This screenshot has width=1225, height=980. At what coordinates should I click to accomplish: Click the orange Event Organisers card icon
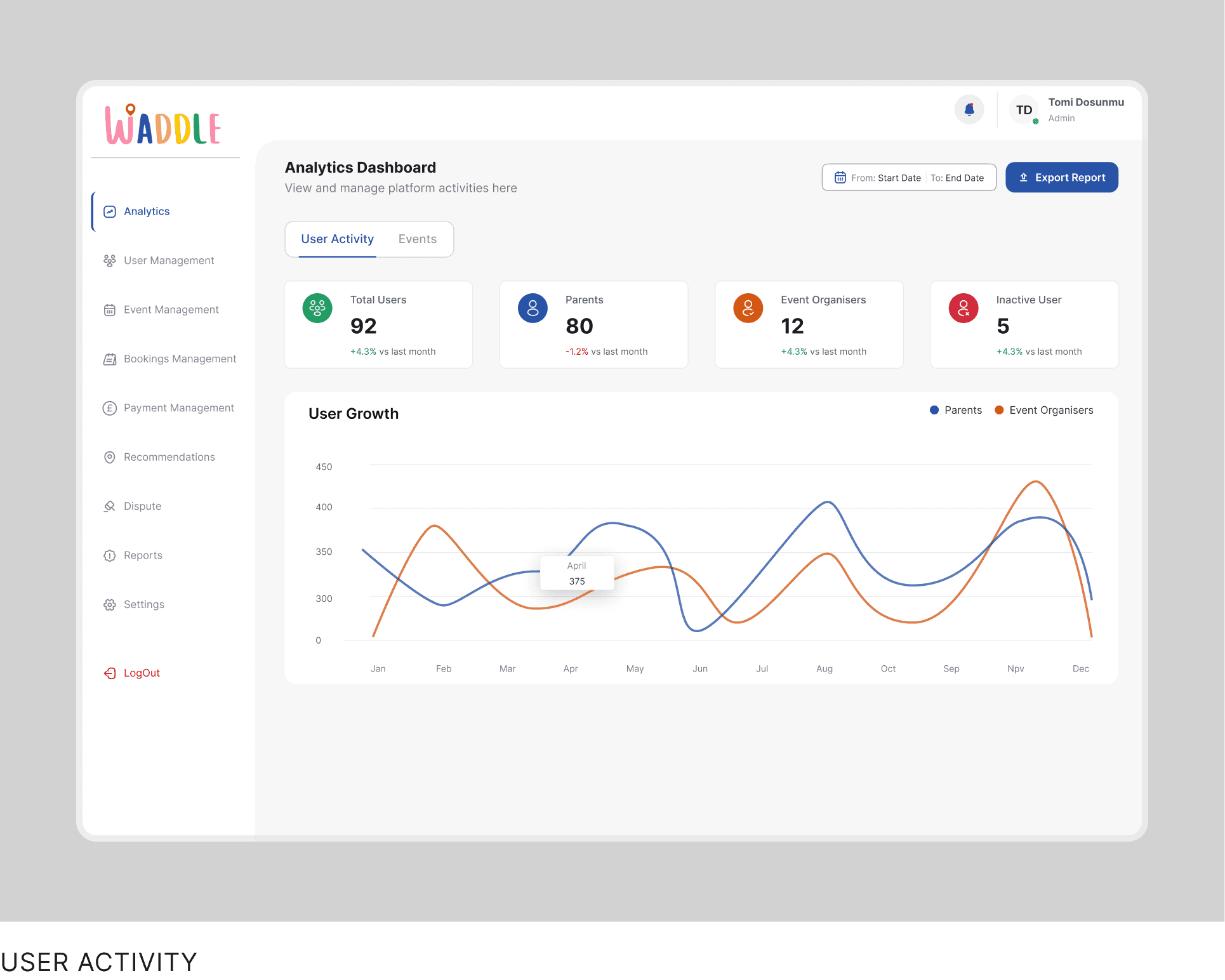pyautogui.click(x=748, y=308)
